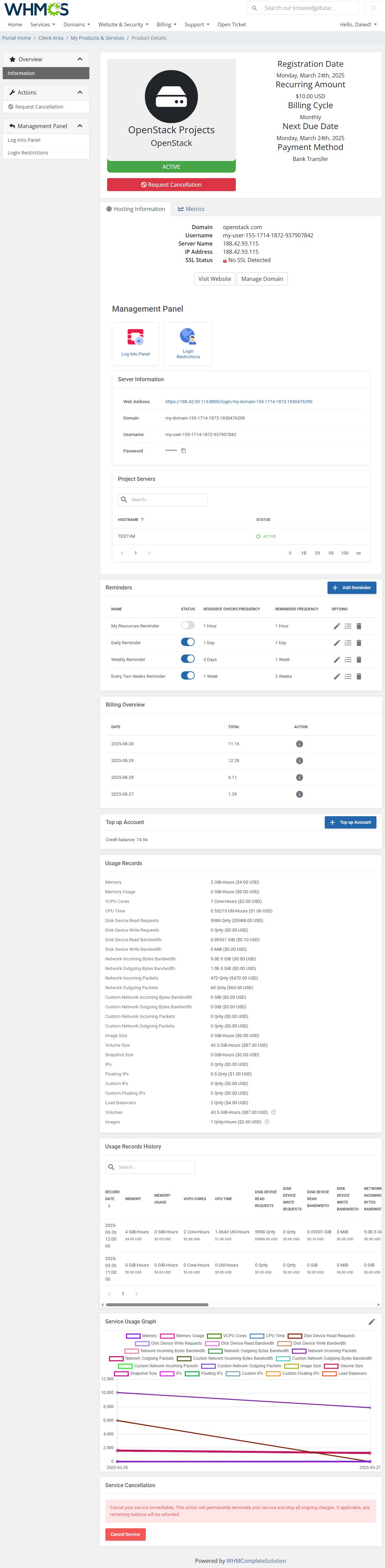The image size is (385, 1568).
Task: Open Login Restrictions globe icon
Action: (188, 336)
